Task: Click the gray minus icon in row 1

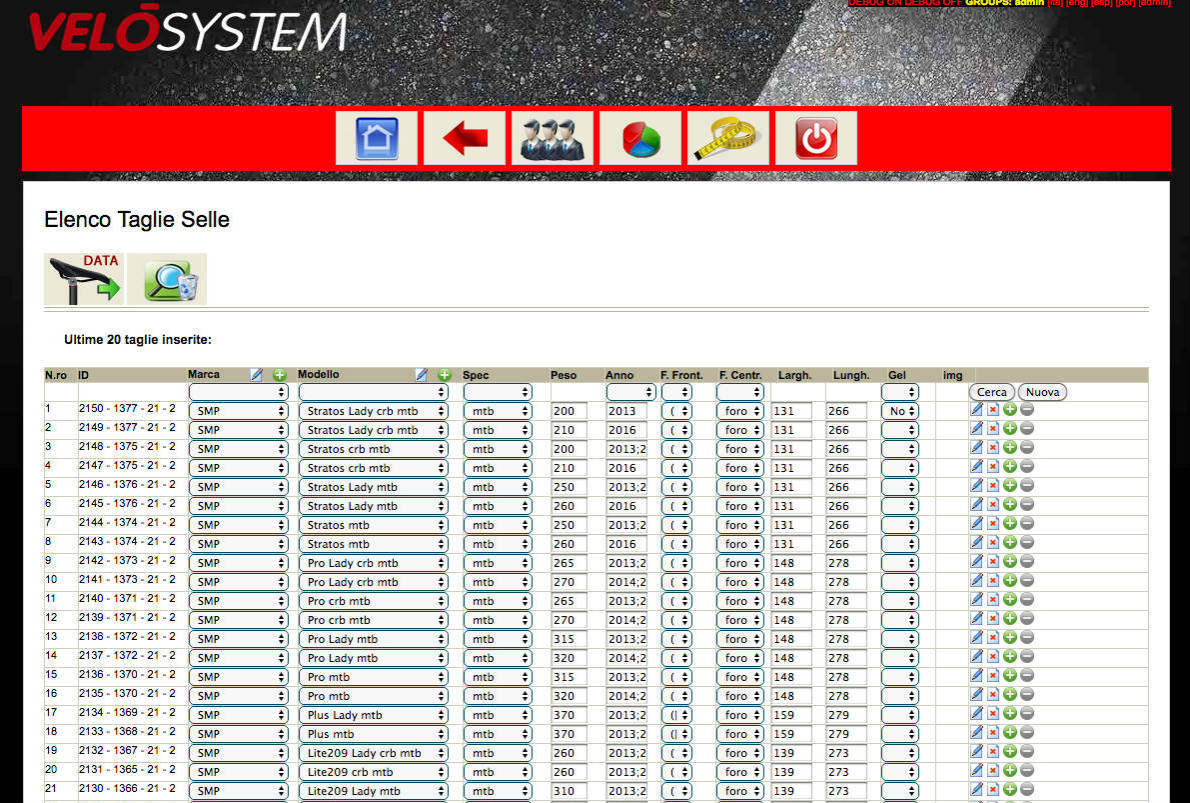Action: coord(1027,409)
